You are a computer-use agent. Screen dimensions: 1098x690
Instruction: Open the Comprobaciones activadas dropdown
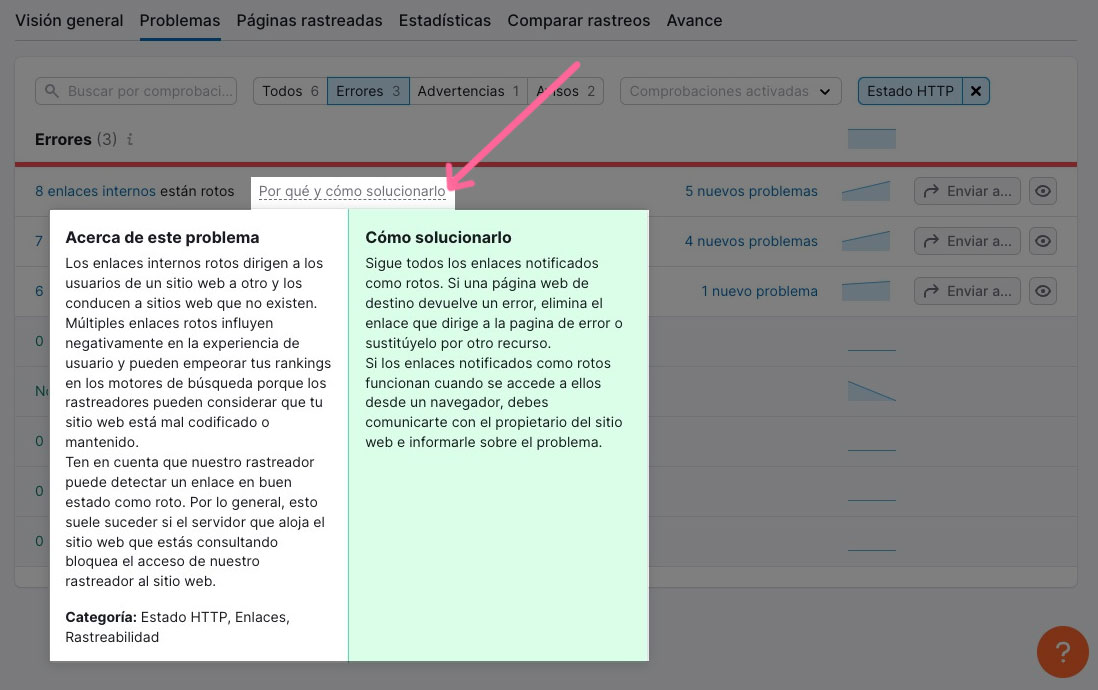pos(730,91)
